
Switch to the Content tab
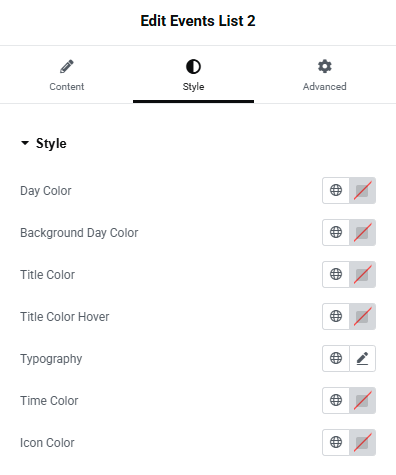pos(67,75)
